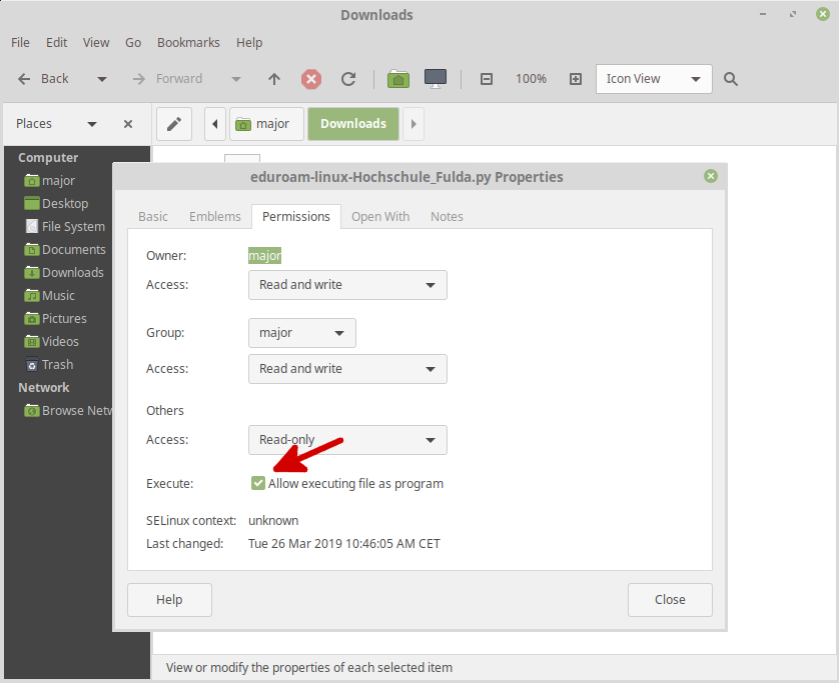Zoom in using the plus icon
The height and width of the screenshot is (683, 839).
pyautogui.click(x=576, y=78)
